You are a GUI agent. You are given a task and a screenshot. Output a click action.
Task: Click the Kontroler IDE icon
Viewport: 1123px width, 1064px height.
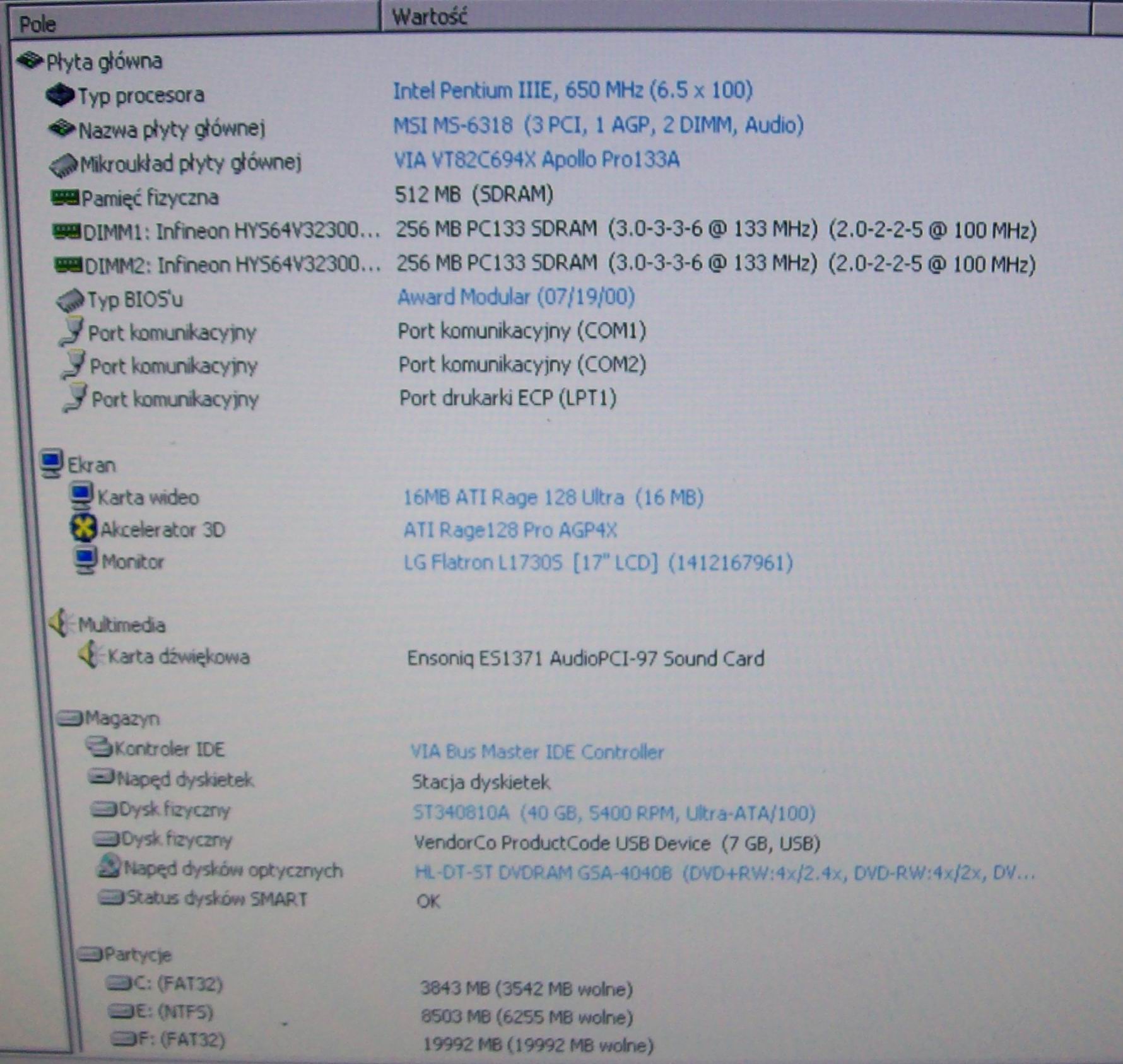click(98, 747)
